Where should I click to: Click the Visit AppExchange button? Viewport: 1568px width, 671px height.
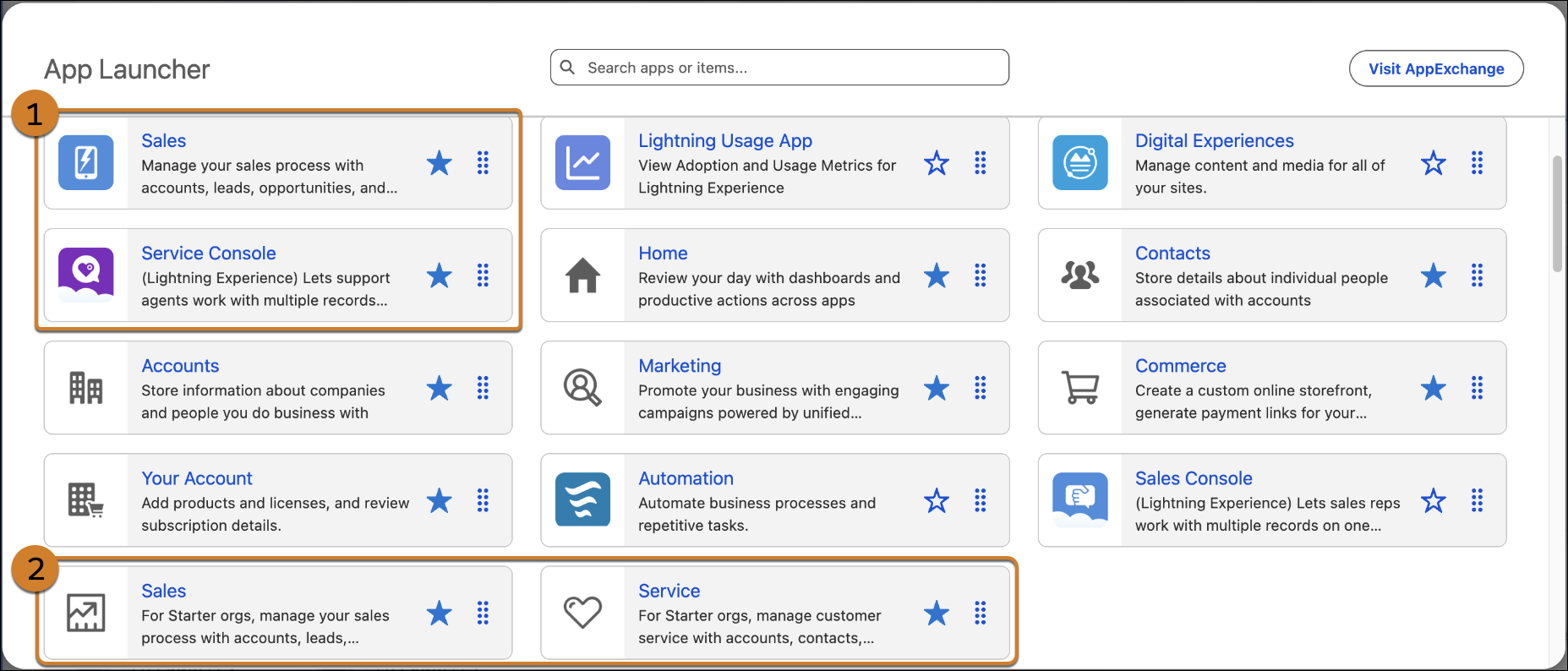[x=1436, y=68]
